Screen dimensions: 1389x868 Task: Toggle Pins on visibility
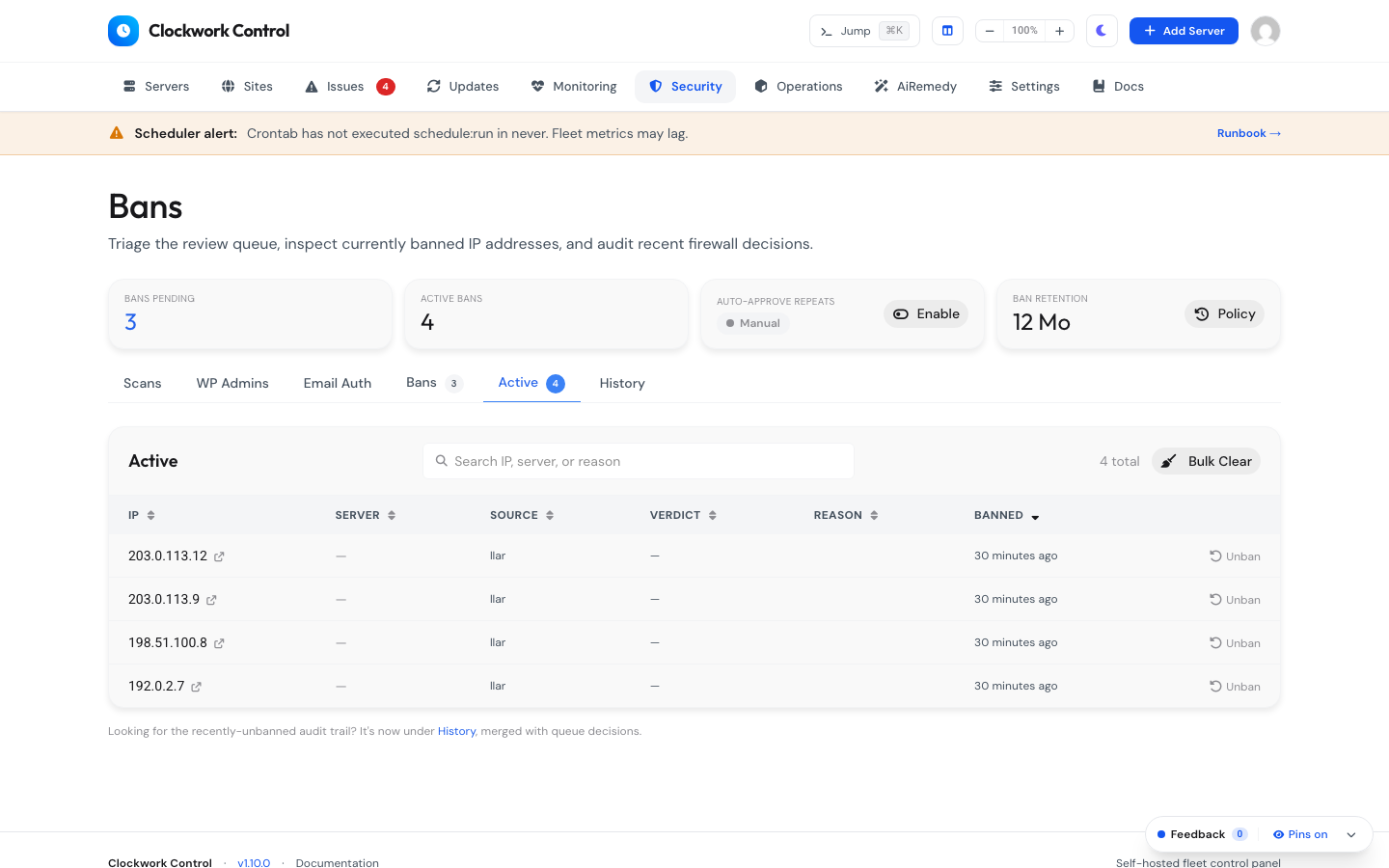coord(1300,834)
